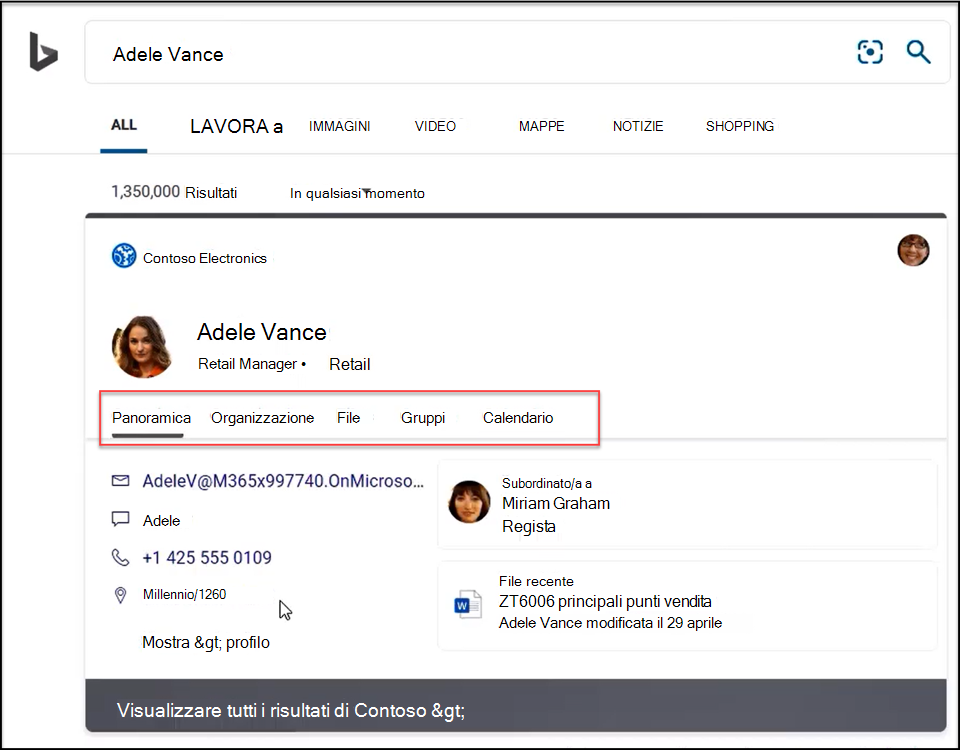Open signed-in user avatar at top right
960x750 pixels.
(913, 250)
